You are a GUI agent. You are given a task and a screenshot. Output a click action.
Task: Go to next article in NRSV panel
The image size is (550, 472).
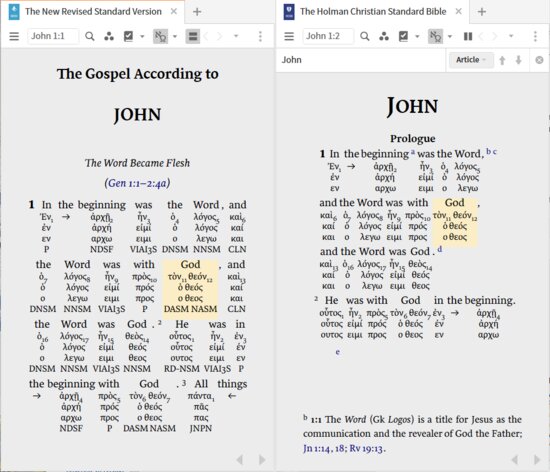pyautogui.click(x=262, y=460)
